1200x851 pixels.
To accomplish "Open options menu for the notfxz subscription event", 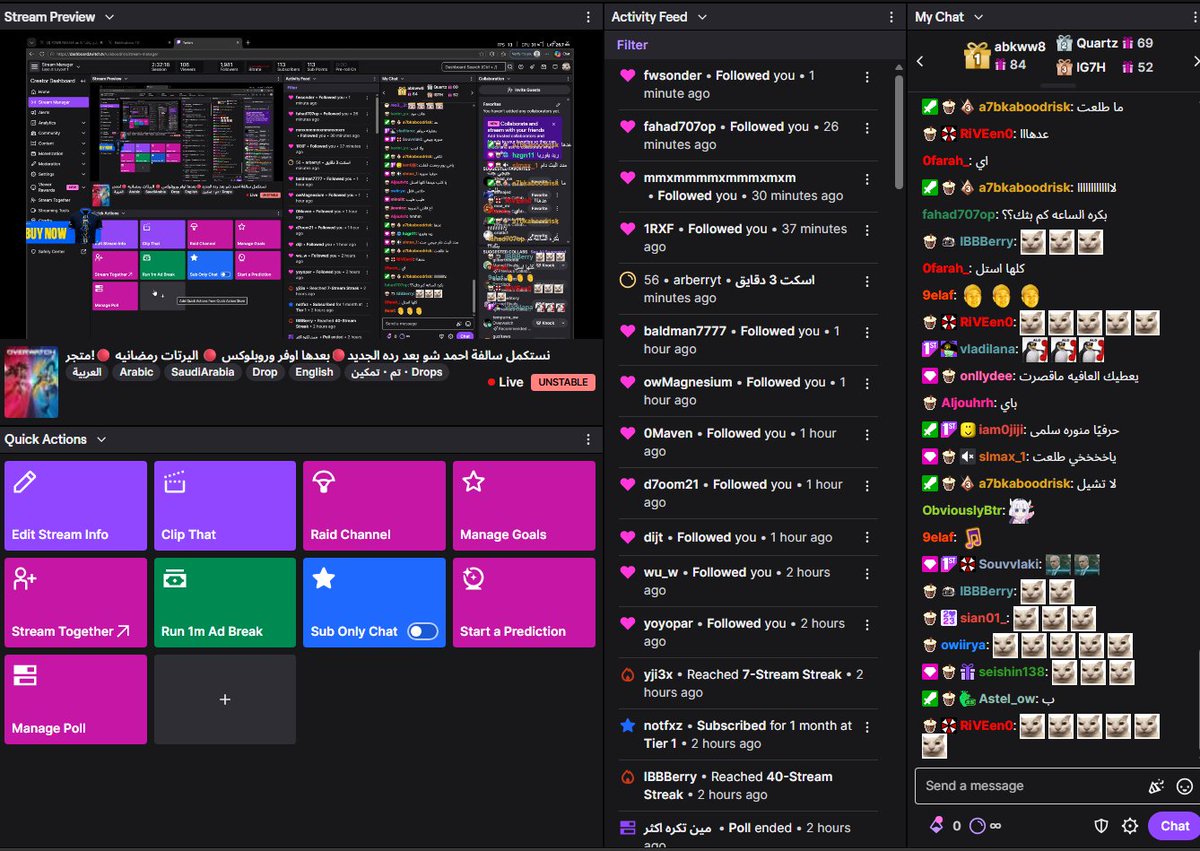I will pyautogui.click(x=867, y=726).
